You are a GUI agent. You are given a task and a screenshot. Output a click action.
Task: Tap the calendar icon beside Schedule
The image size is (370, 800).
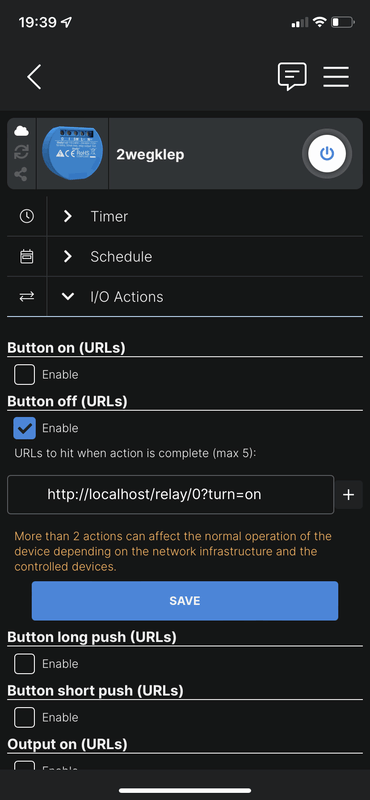pos(27,257)
